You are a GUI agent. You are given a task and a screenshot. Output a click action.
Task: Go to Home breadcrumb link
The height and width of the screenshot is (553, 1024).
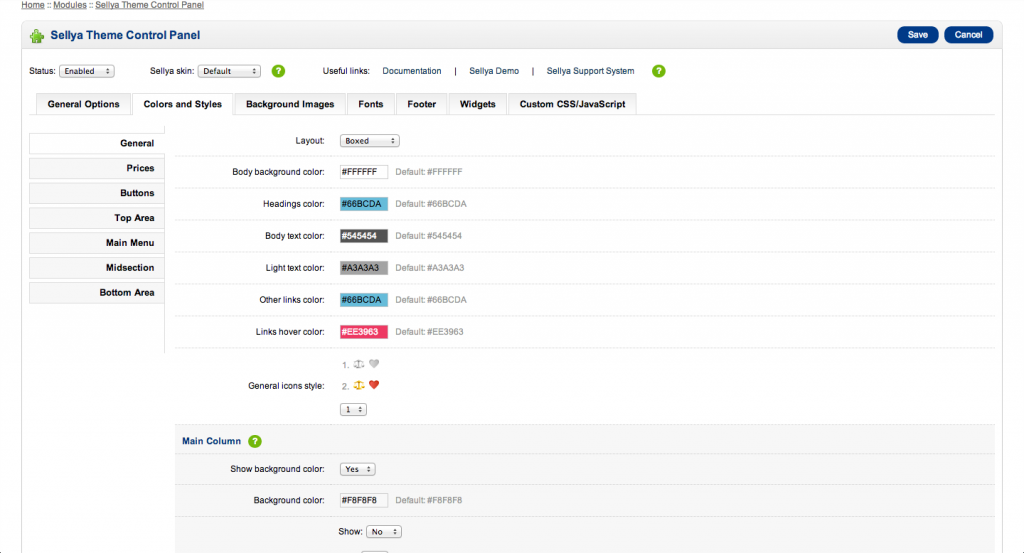33,5
